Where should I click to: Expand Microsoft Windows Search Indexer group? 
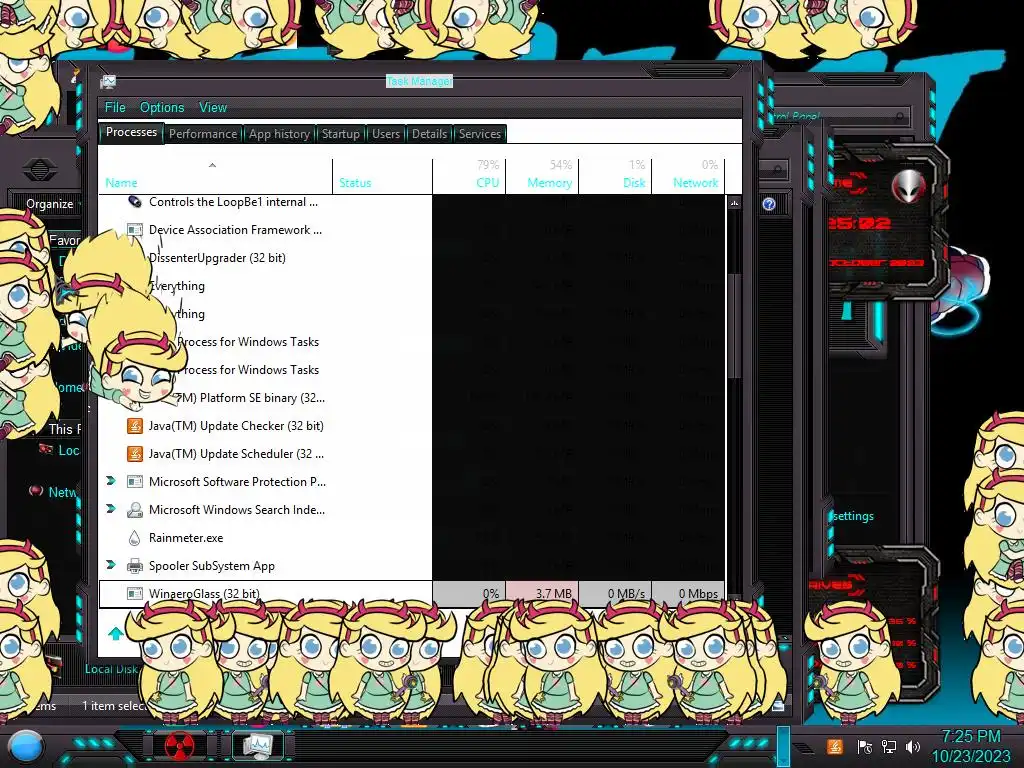click(110, 509)
